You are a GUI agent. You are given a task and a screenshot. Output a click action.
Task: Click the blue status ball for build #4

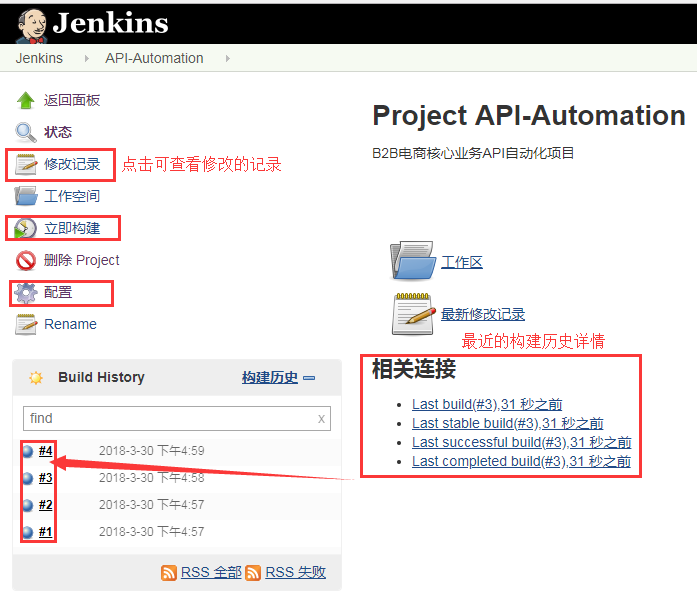28,452
